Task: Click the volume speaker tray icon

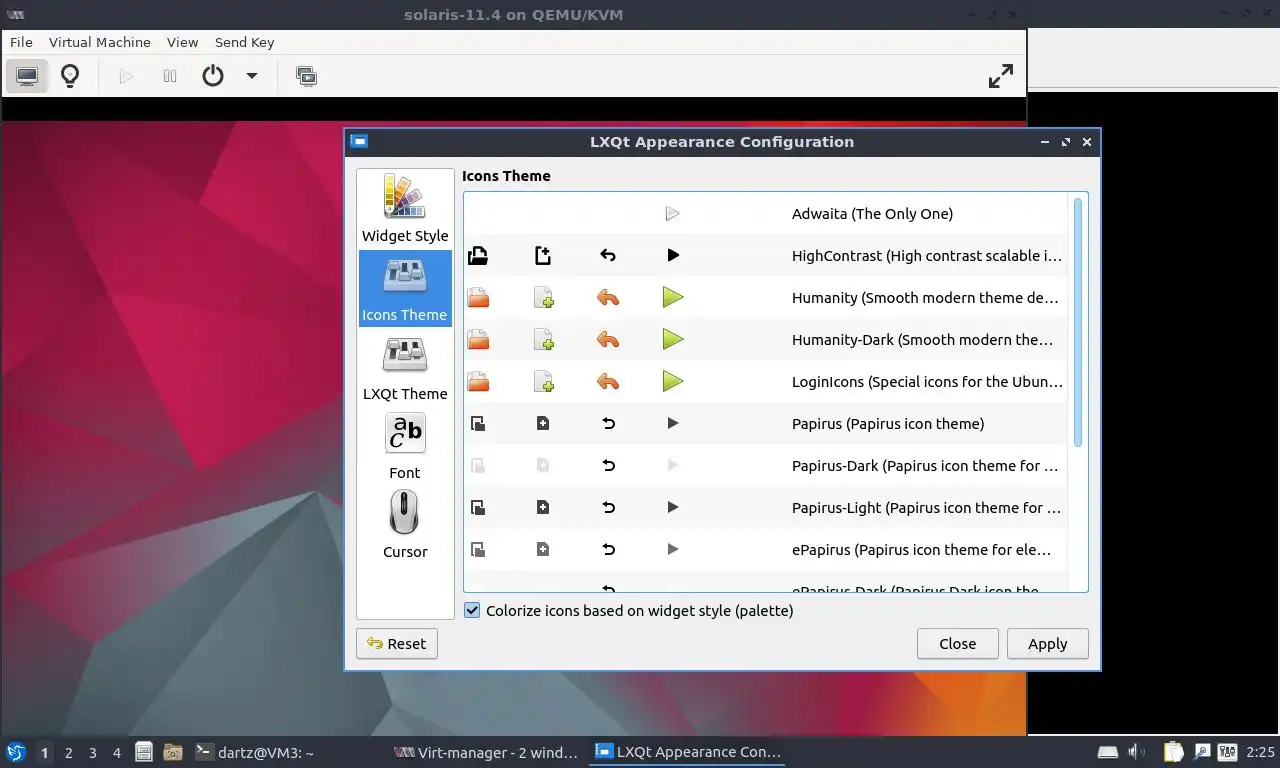Action: (1137, 752)
